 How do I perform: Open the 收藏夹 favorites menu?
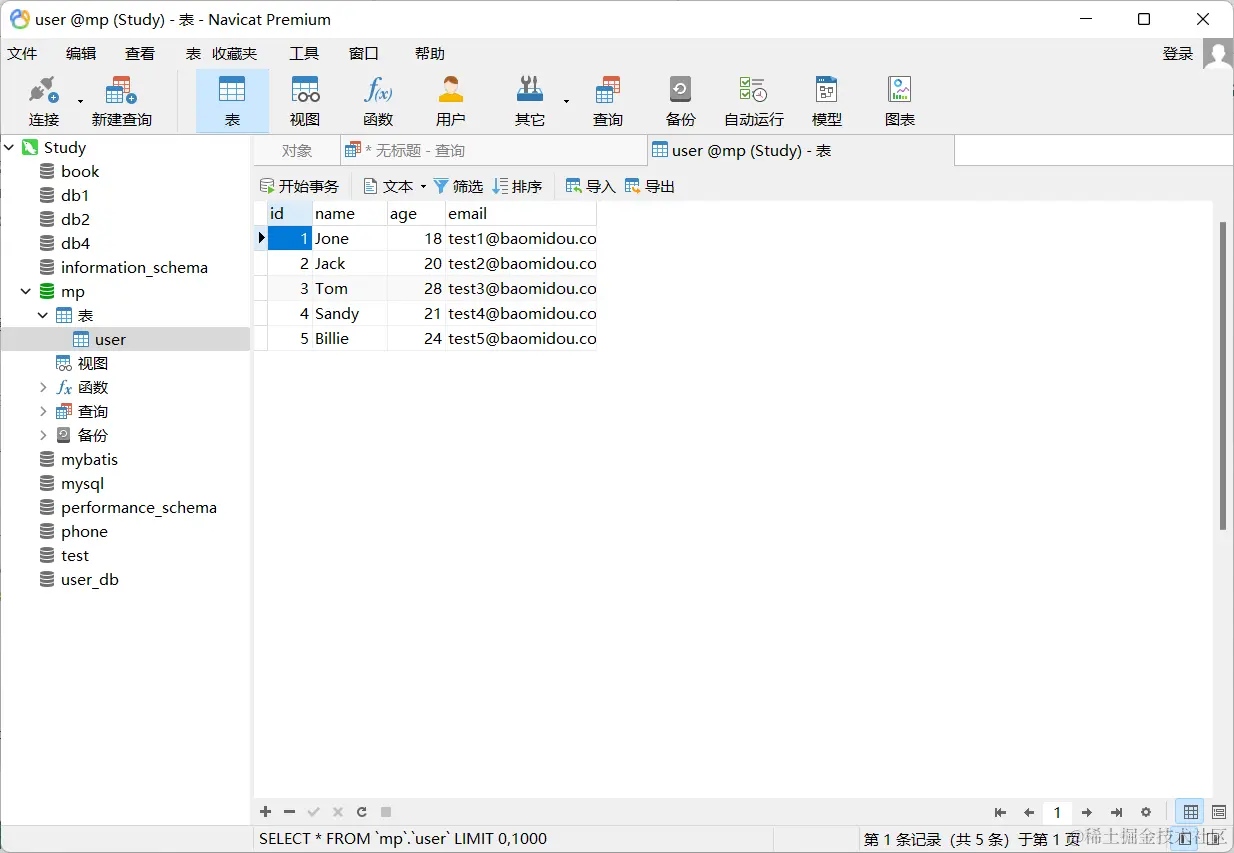click(x=234, y=54)
